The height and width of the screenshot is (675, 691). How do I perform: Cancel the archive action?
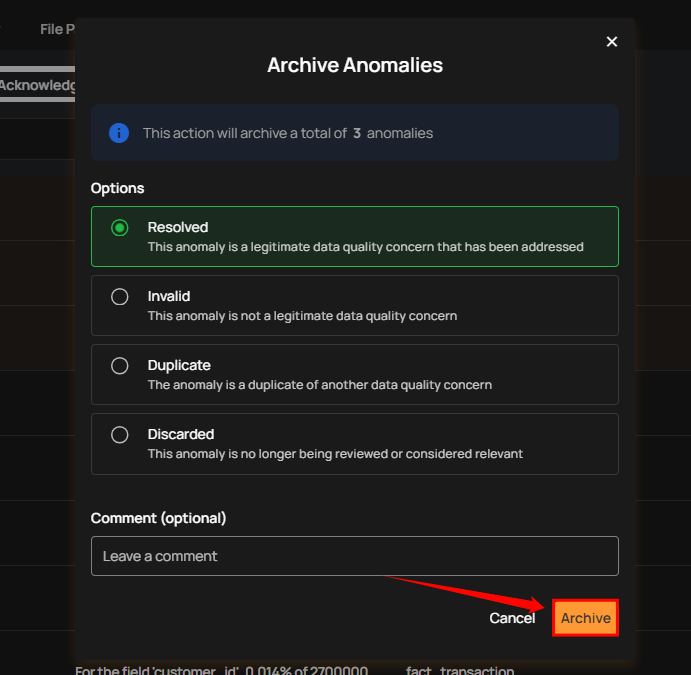[x=512, y=618]
